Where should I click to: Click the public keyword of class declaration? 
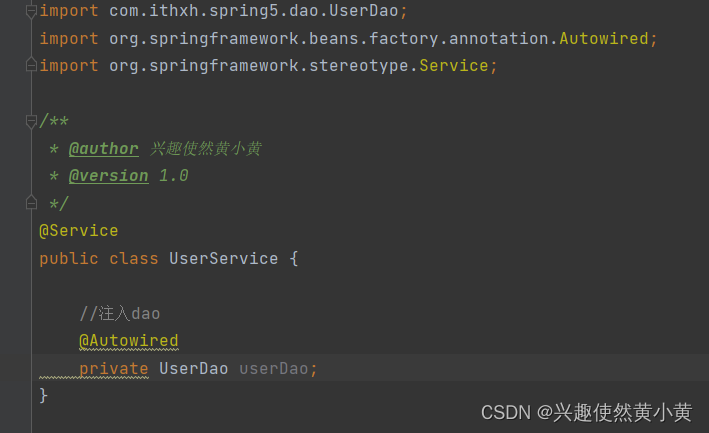(x=69, y=259)
